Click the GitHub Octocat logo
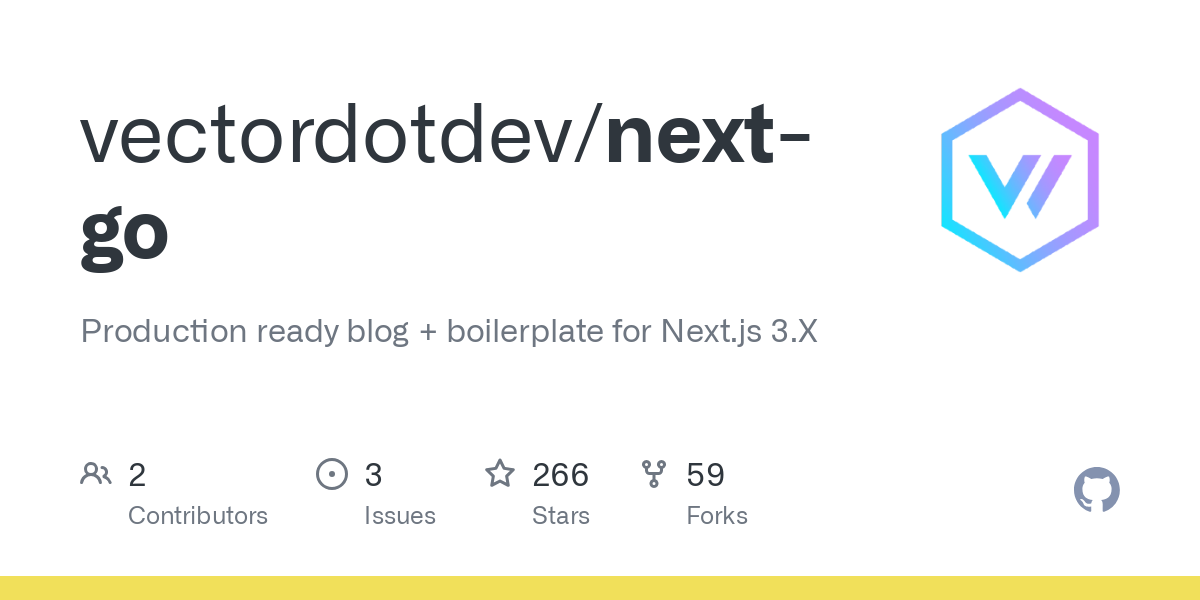This screenshot has height=600, width=1200. [x=1096, y=491]
